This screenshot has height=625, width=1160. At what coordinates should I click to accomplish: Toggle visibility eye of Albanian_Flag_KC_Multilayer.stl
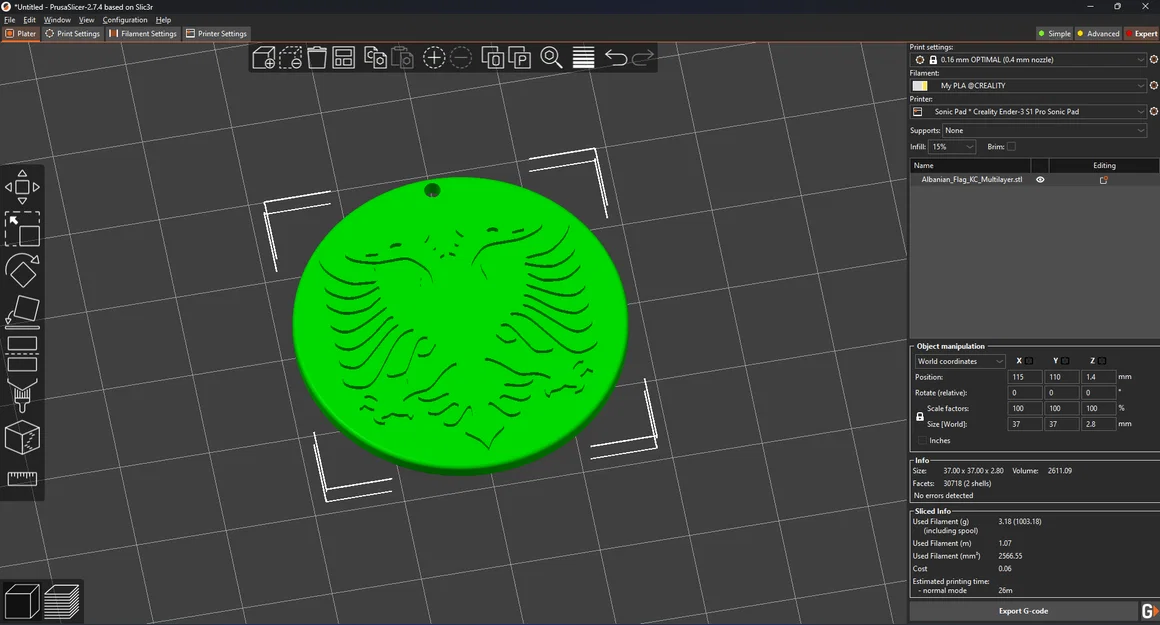[1039, 180]
